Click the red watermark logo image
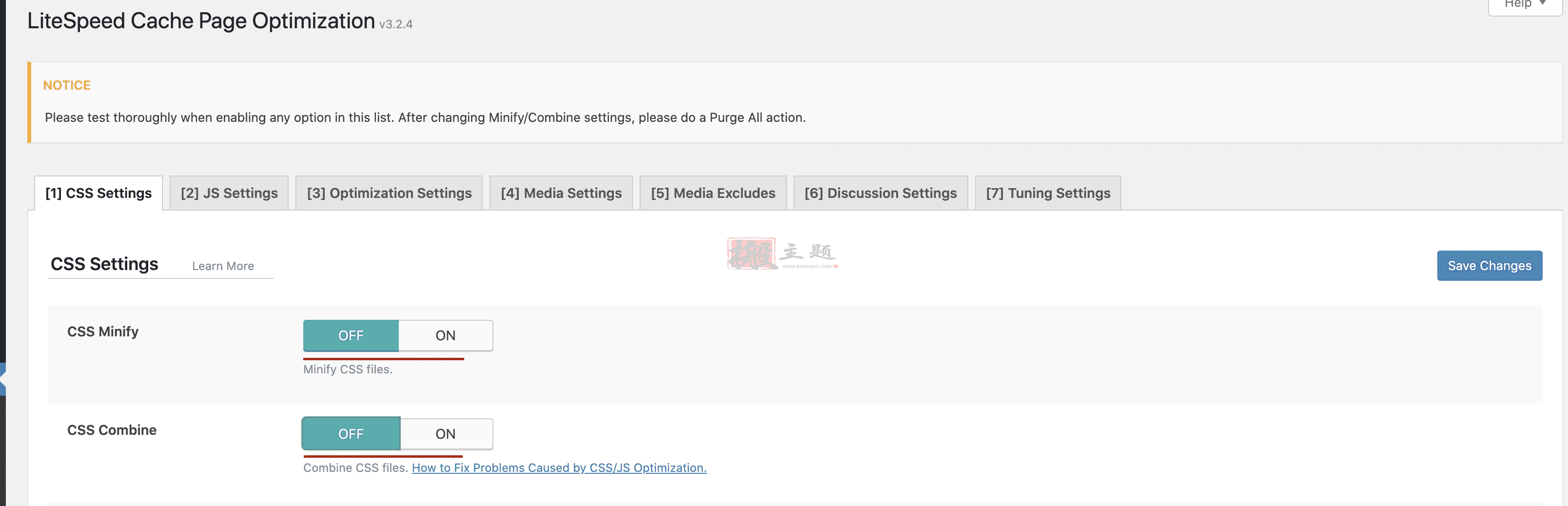The image size is (1568, 506). point(782,254)
